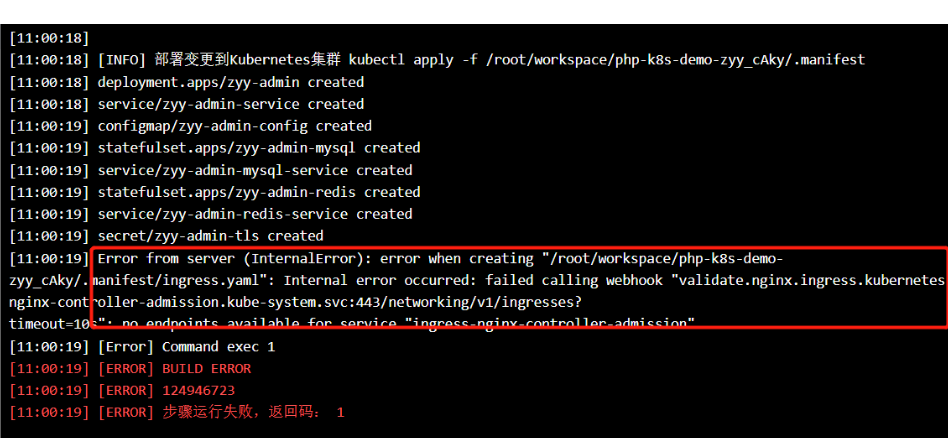Select the service/zyy-admin-redis-service created line

[210, 214]
